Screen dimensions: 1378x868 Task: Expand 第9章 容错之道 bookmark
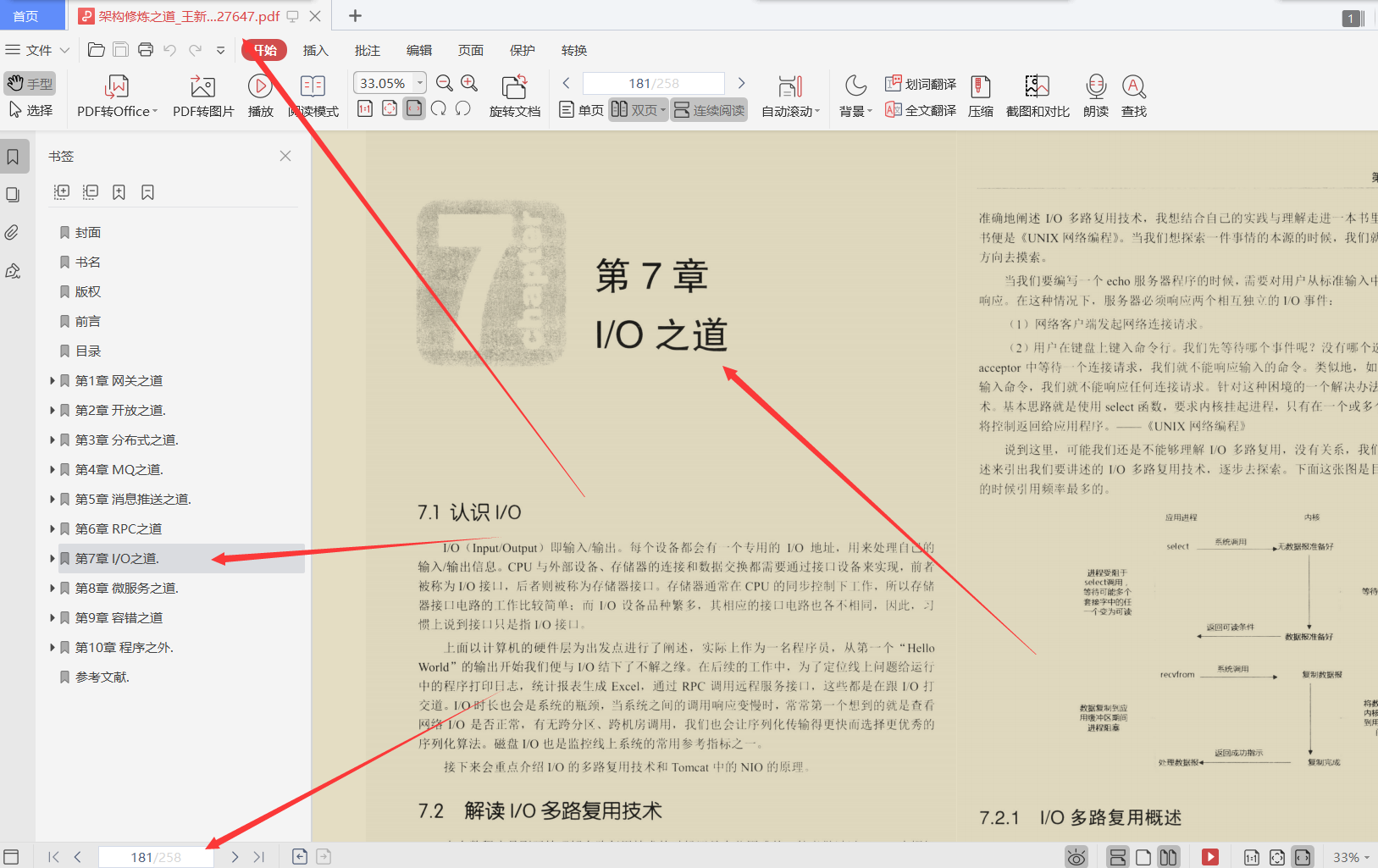[53, 618]
